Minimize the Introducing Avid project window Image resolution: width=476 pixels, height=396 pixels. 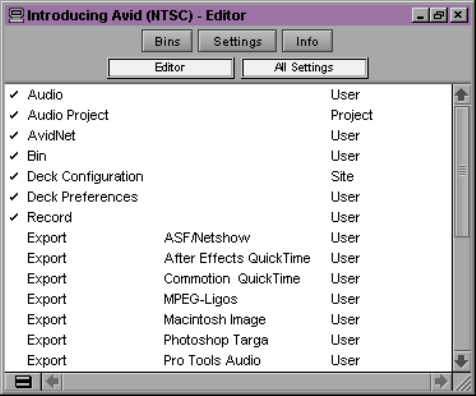click(420, 15)
